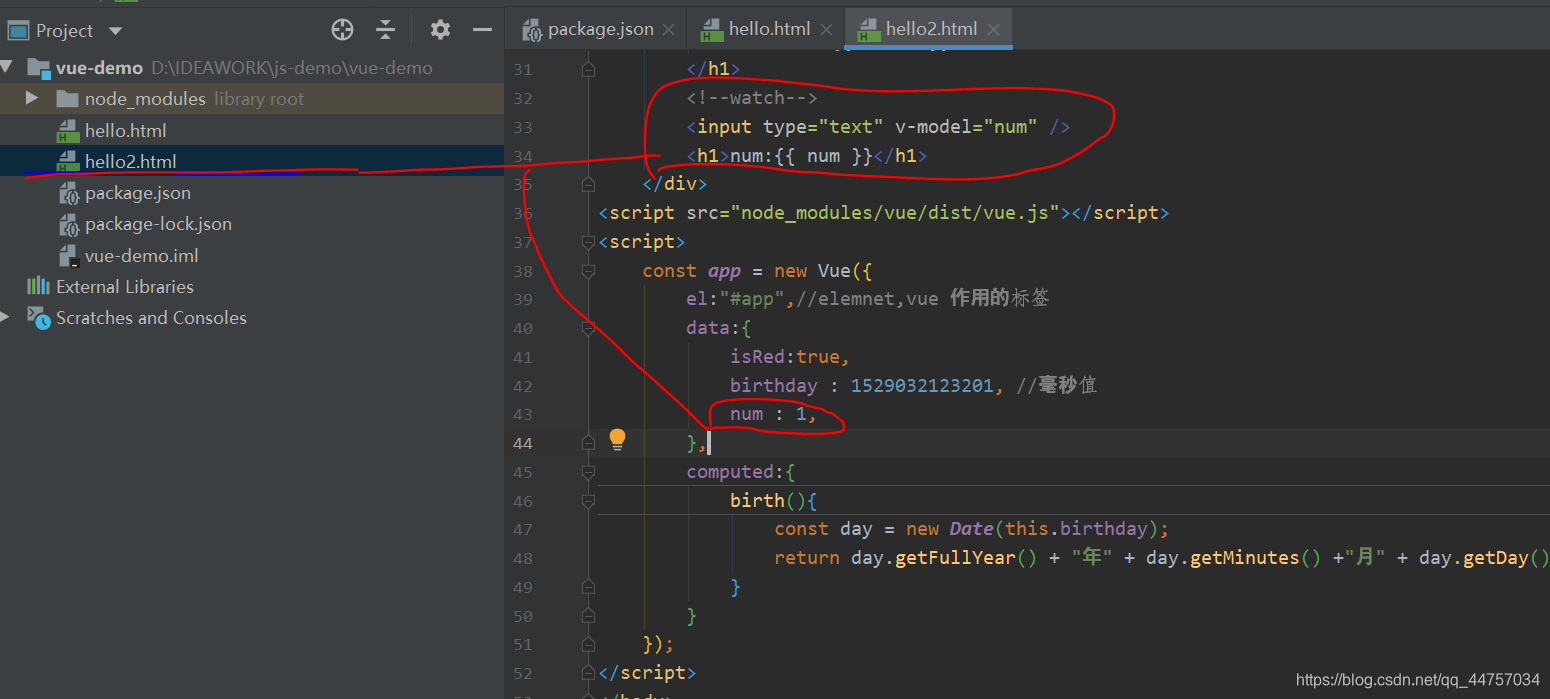This screenshot has width=1550, height=699.
Task: Expand the node_modules folder
Action: [x=32, y=98]
